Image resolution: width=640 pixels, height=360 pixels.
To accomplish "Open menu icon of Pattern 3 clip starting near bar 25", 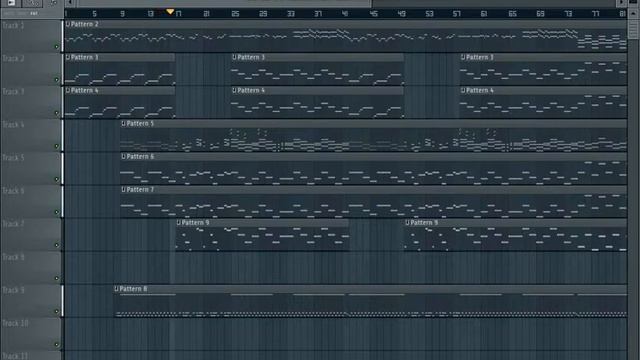I will coord(234,58).
